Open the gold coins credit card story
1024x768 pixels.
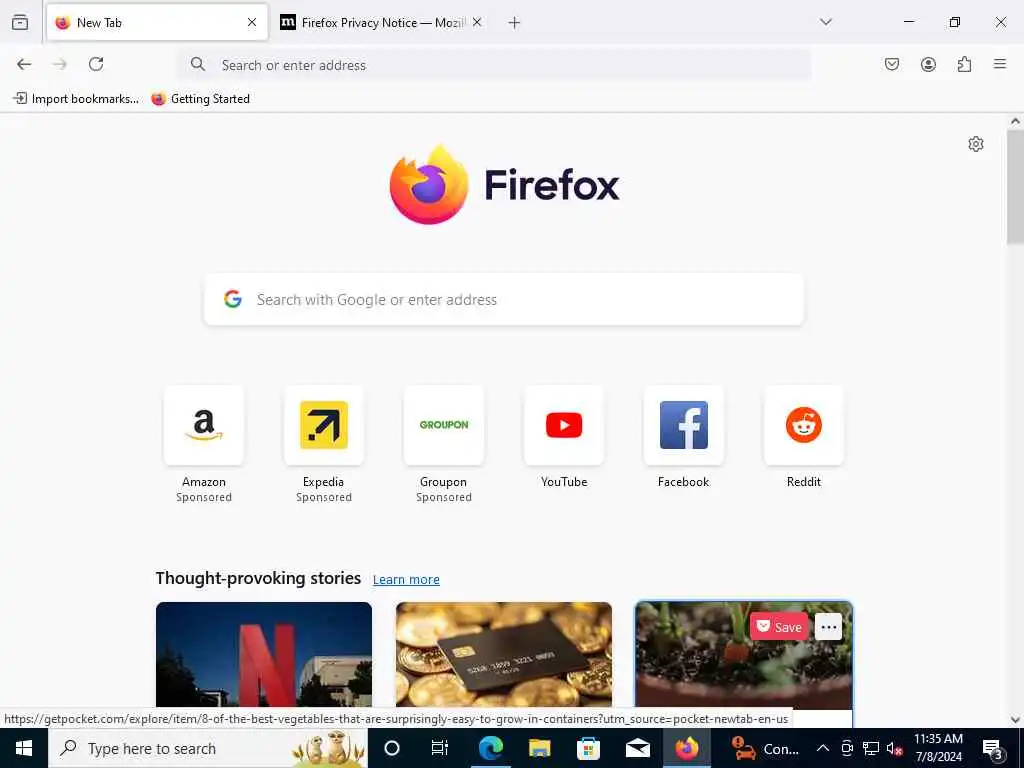point(504,654)
